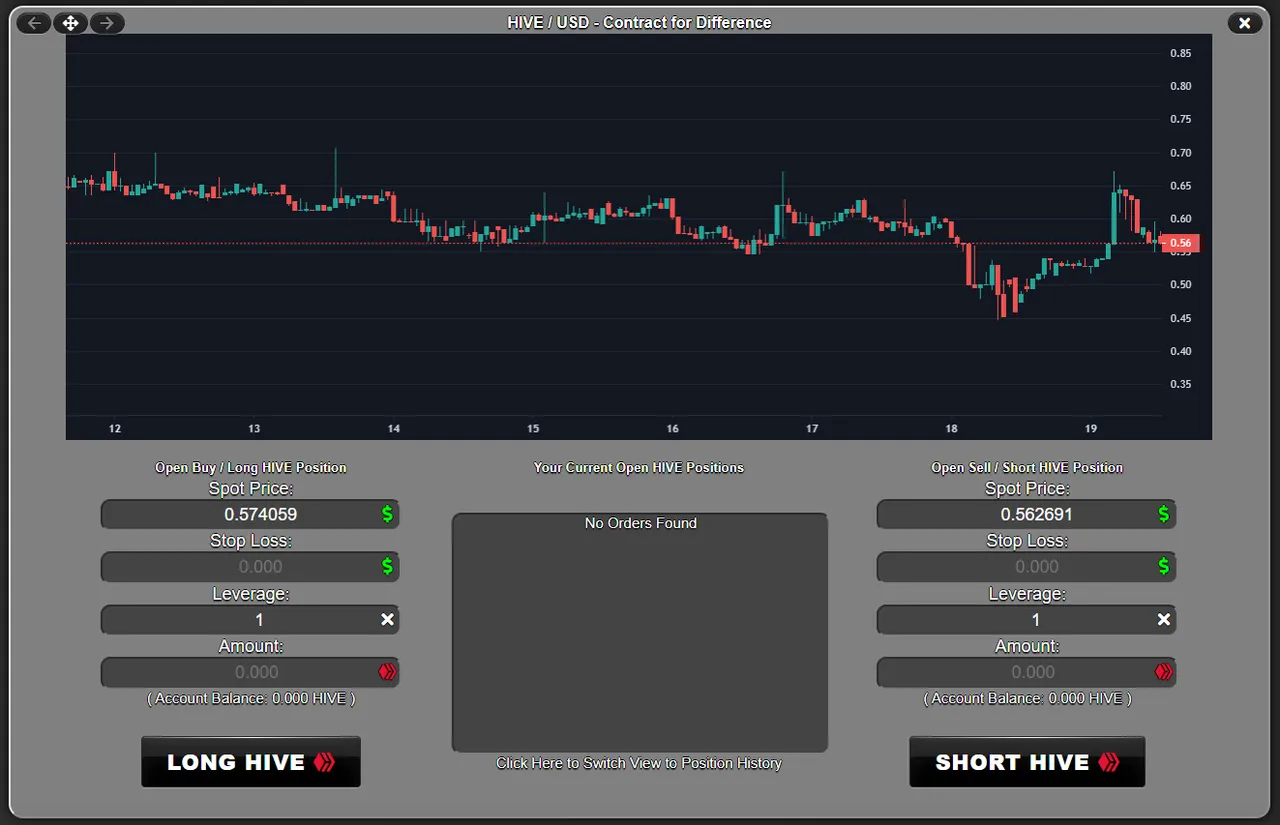Click the back arrow navigation icon
Viewport: 1280px width, 825px height.
pyautogui.click(x=34, y=23)
